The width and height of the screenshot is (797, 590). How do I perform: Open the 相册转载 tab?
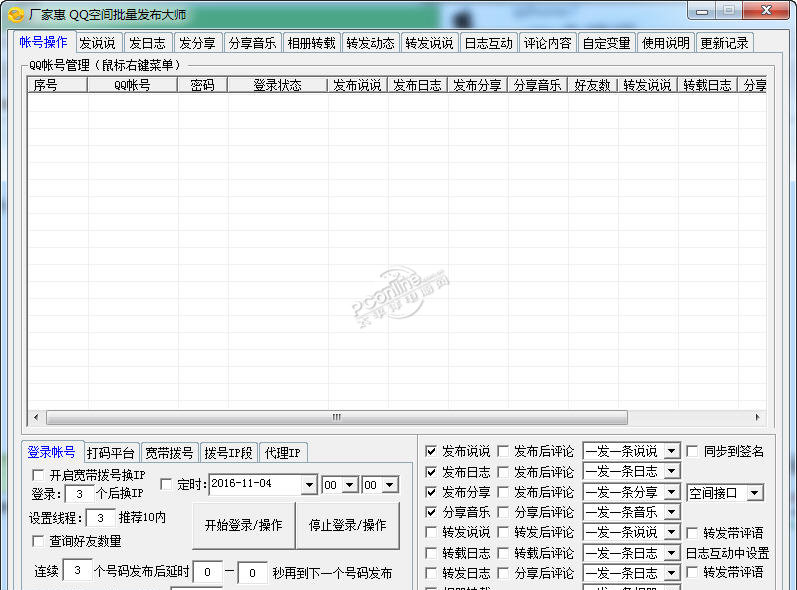(311, 43)
